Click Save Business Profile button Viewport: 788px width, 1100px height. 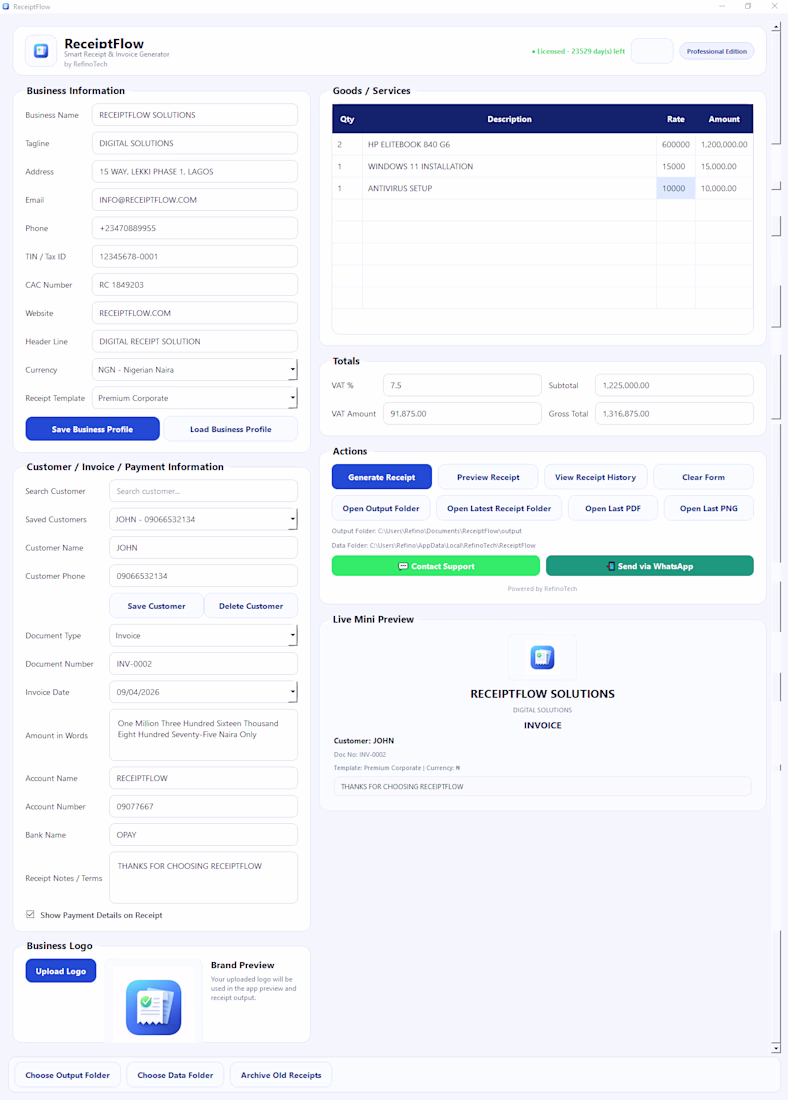coord(93,429)
